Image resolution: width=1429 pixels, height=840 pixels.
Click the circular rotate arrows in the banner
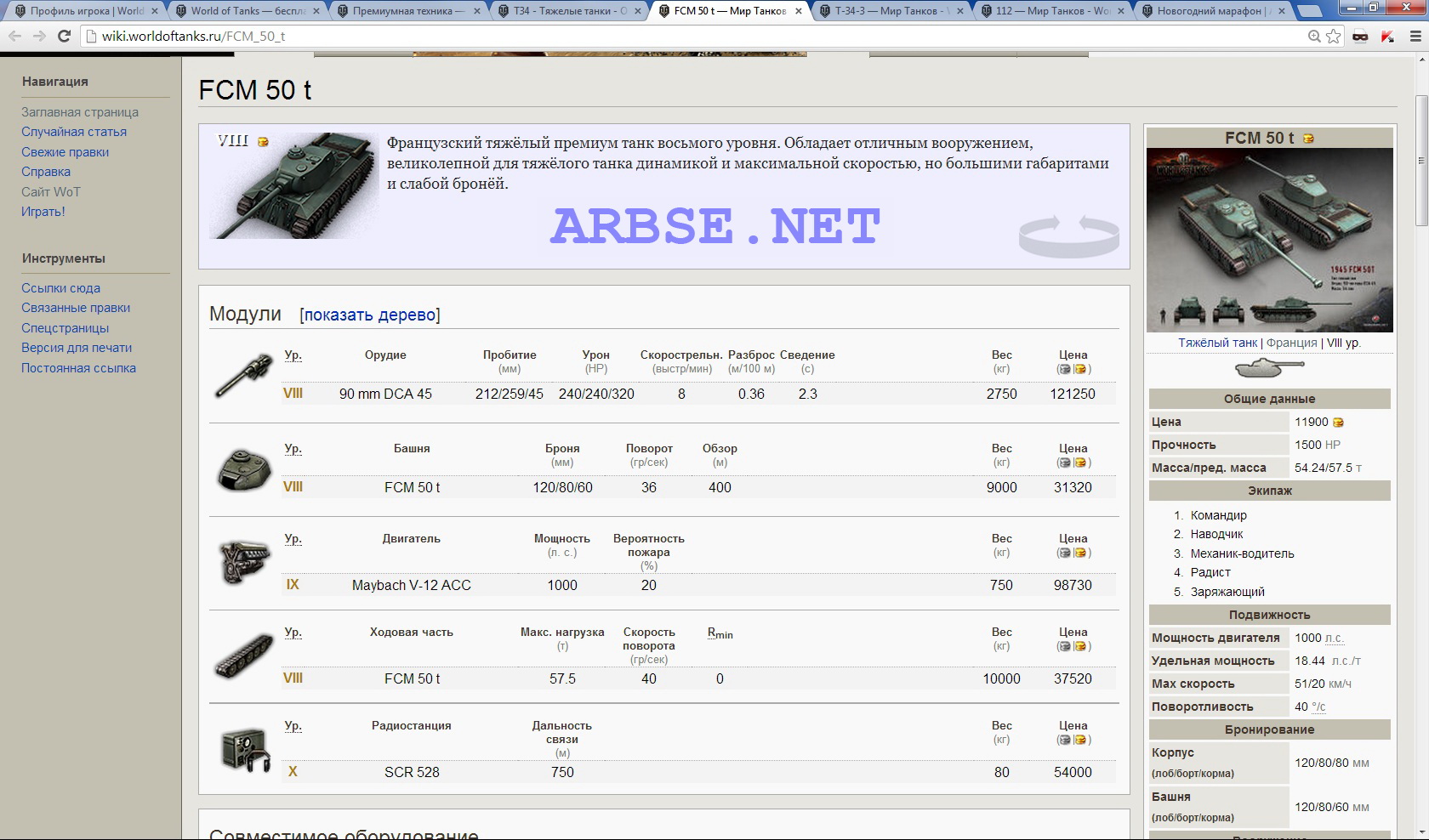coord(1068,236)
